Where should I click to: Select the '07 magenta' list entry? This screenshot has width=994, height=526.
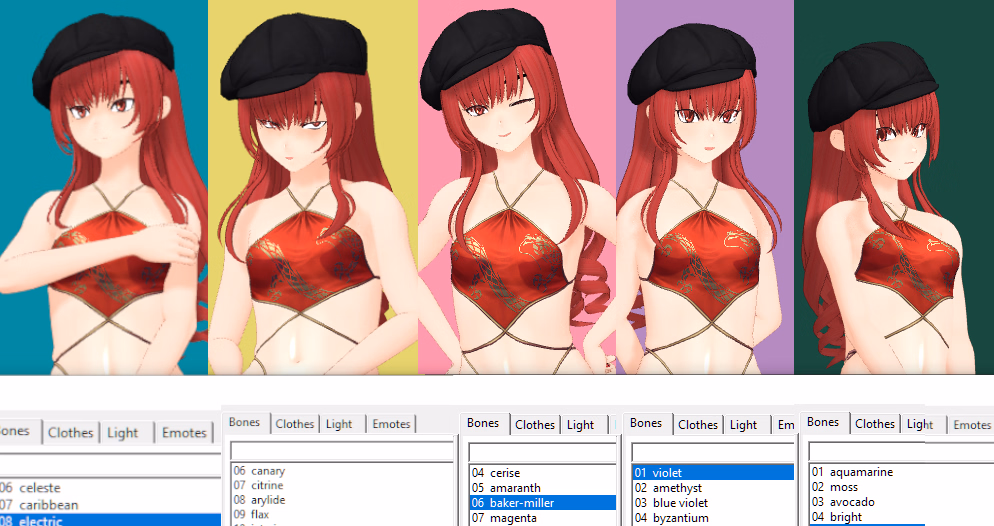[543, 518]
